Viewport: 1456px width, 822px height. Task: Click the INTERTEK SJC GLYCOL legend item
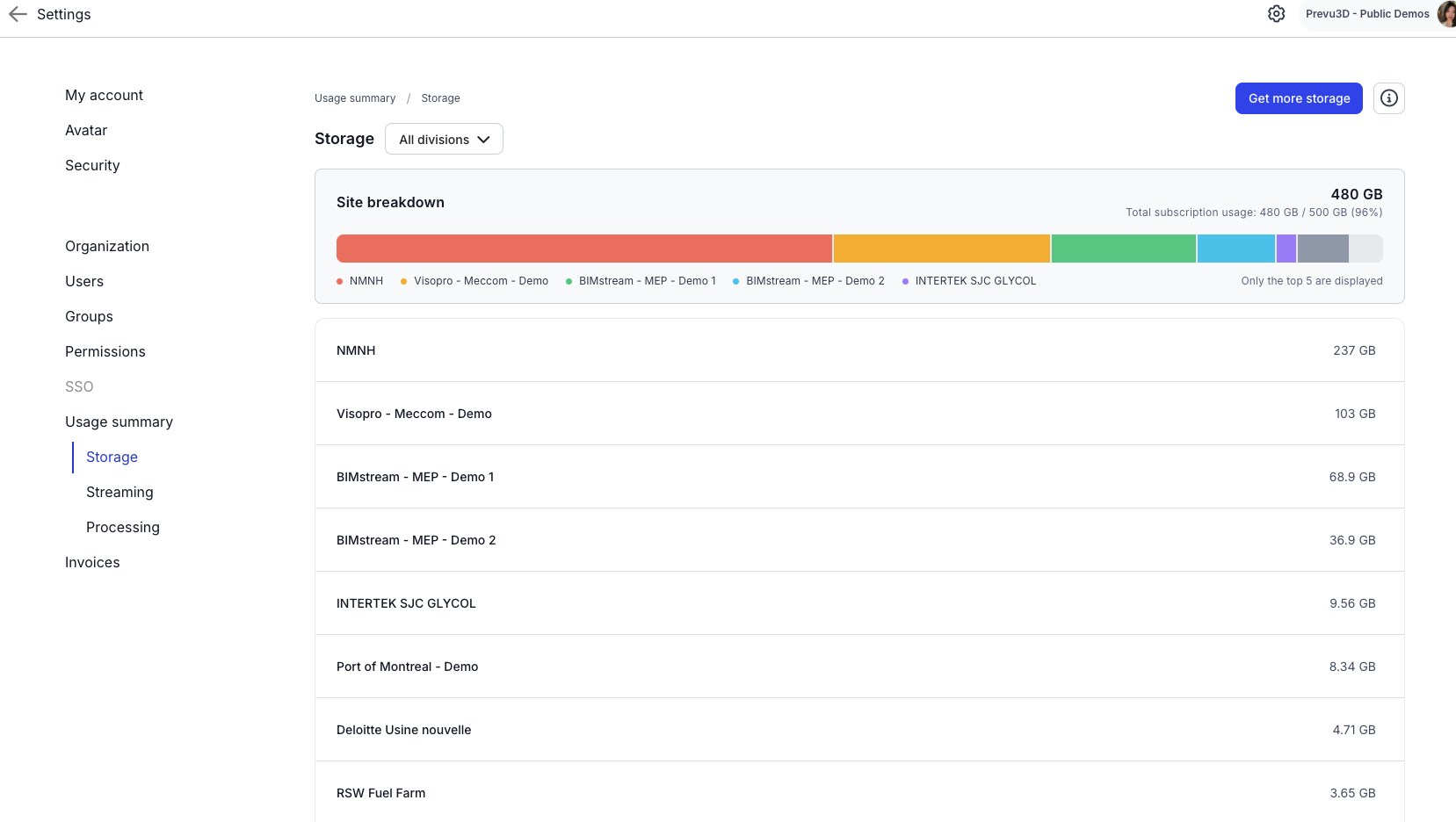click(974, 281)
